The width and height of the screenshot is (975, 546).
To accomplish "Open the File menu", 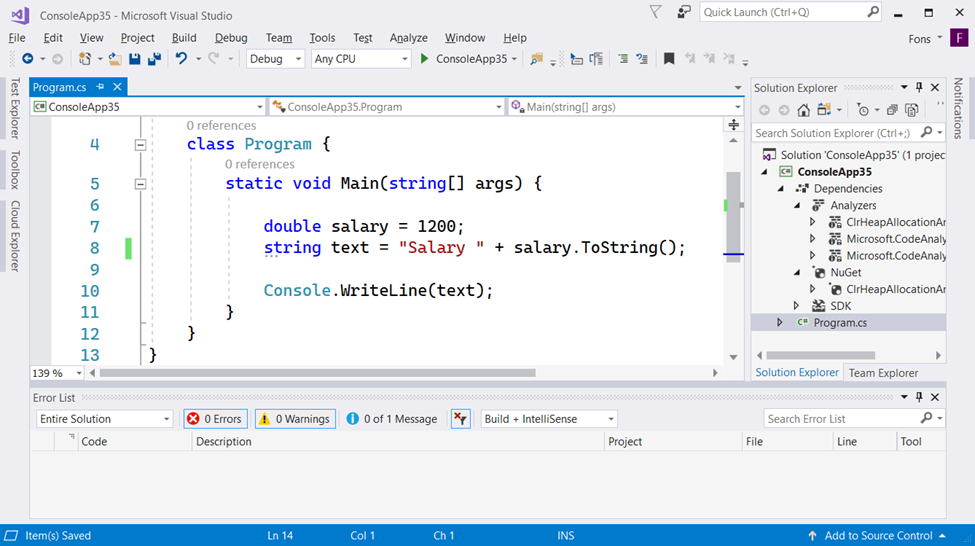I will click(x=17, y=38).
